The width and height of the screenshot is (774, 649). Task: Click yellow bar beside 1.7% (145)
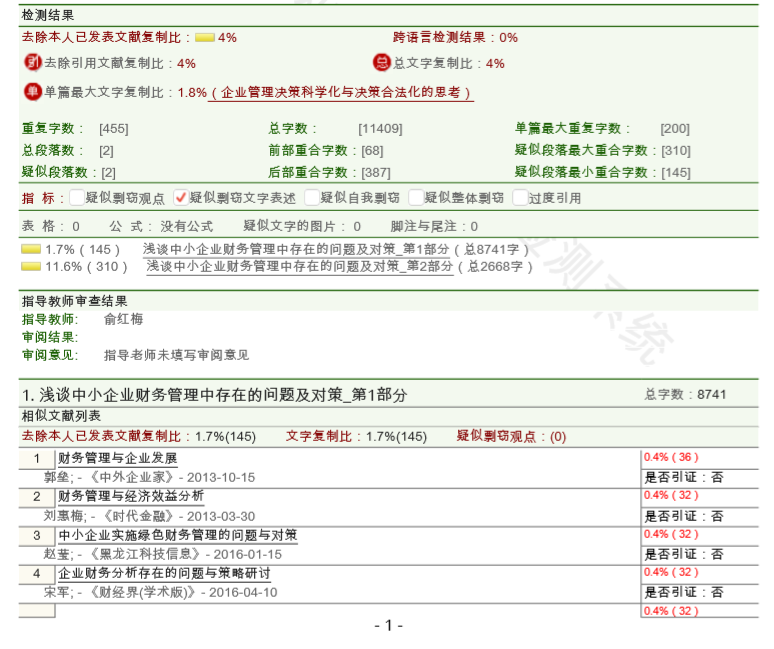click(31, 249)
